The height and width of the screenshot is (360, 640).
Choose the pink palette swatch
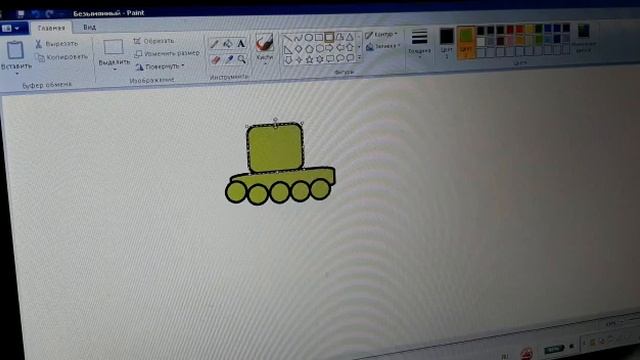pyautogui.click(x=510, y=40)
